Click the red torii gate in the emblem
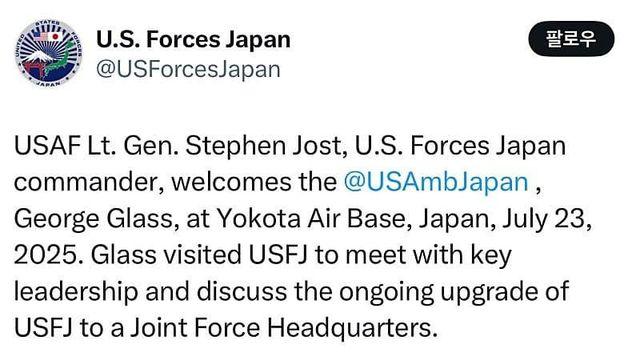640x360 pixels. pyautogui.click(x=35, y=68)
